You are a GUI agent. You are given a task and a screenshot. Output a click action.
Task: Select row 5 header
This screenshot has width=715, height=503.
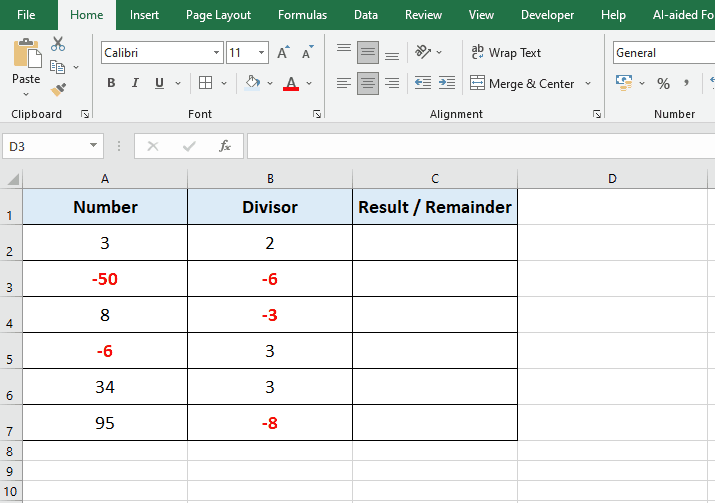10,351
